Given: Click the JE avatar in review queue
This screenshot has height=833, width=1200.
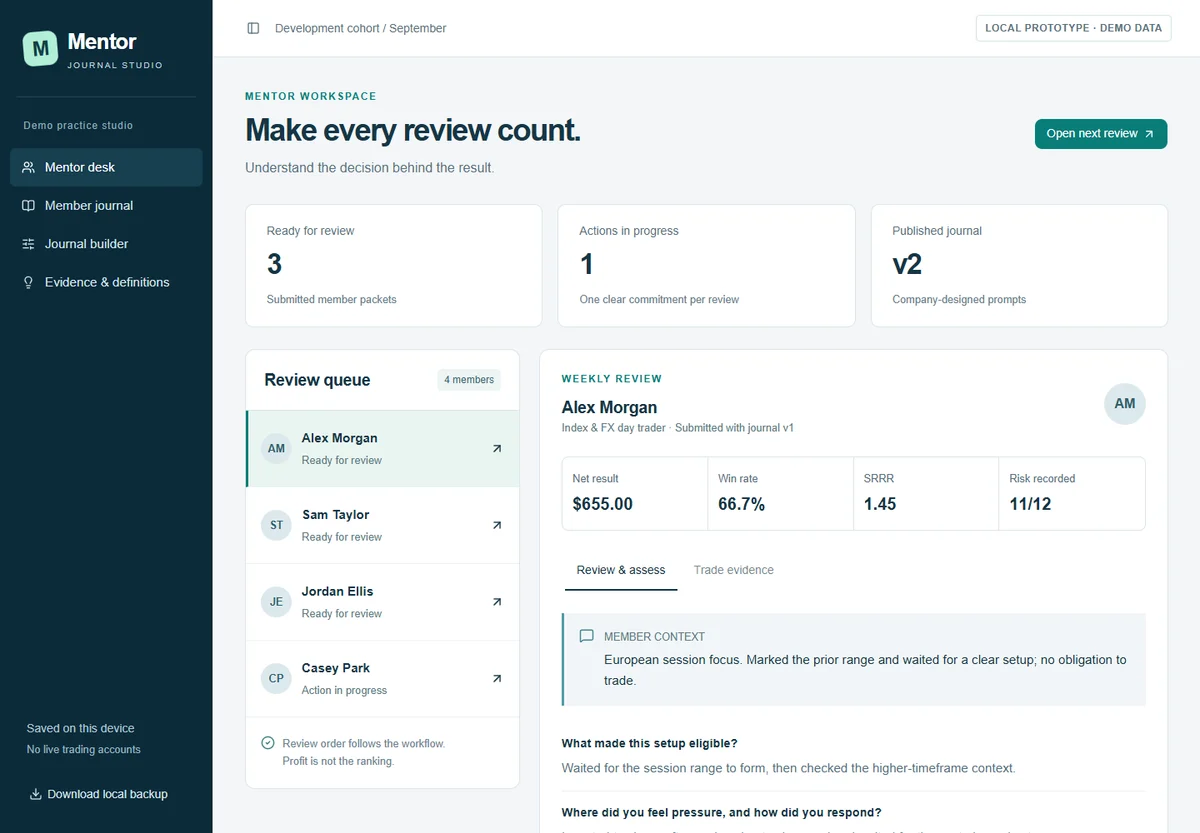Looking at the screenshot, I should tap(276, 602).
